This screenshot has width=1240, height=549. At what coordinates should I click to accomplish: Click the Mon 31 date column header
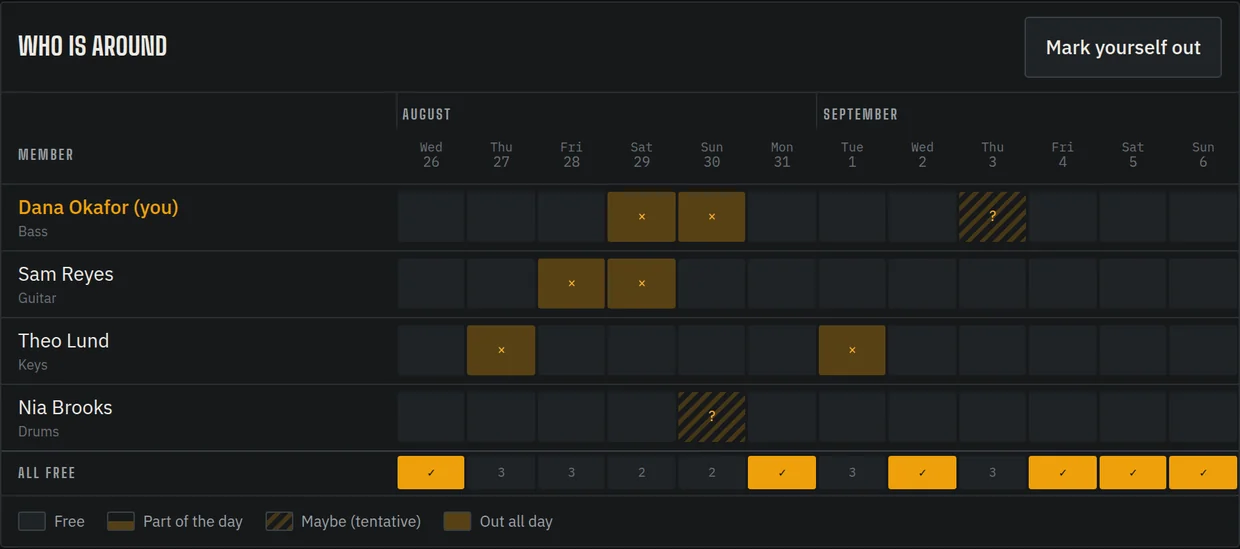[782, 154]
